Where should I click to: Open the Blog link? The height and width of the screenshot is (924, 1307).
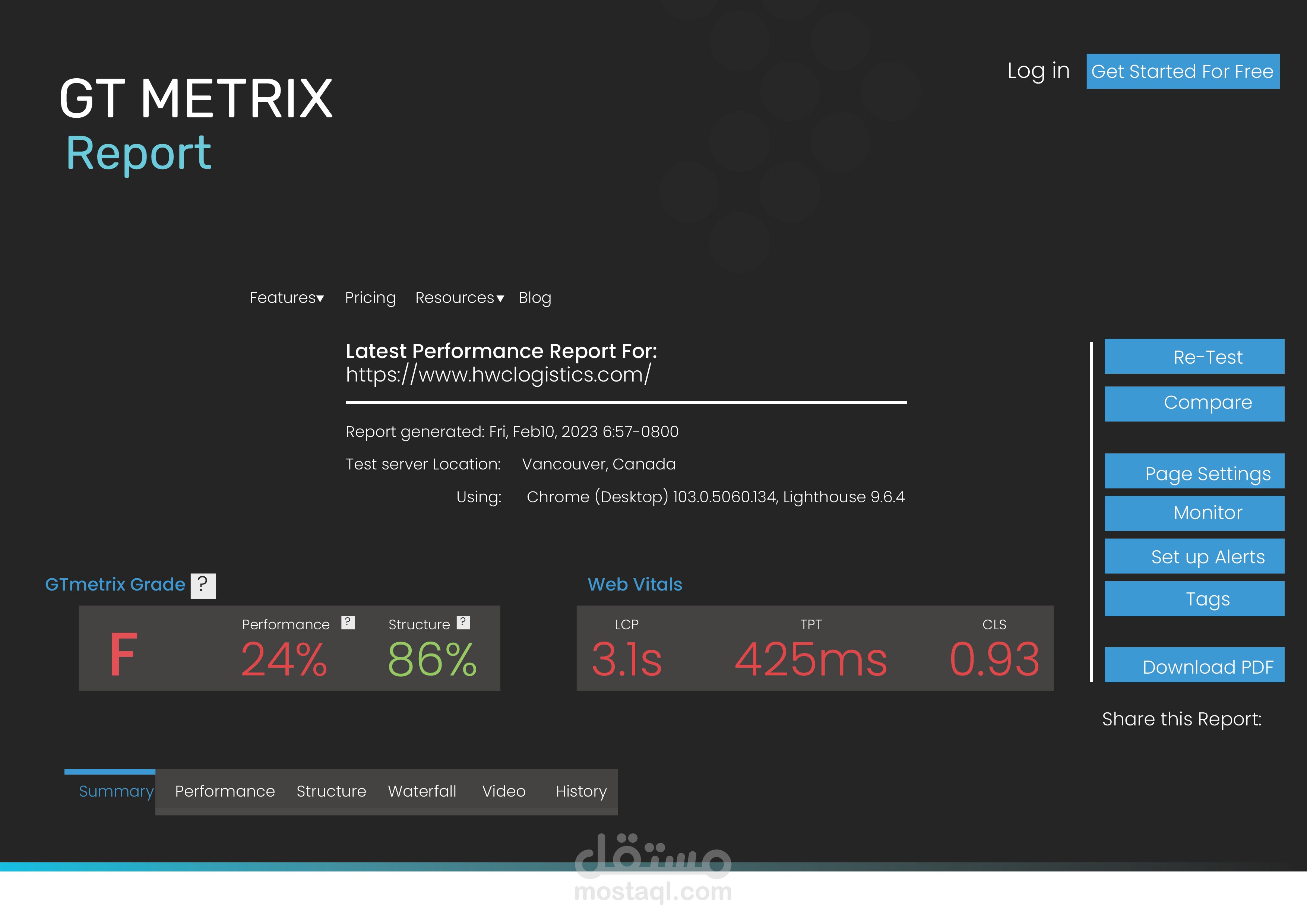point(535,298)
